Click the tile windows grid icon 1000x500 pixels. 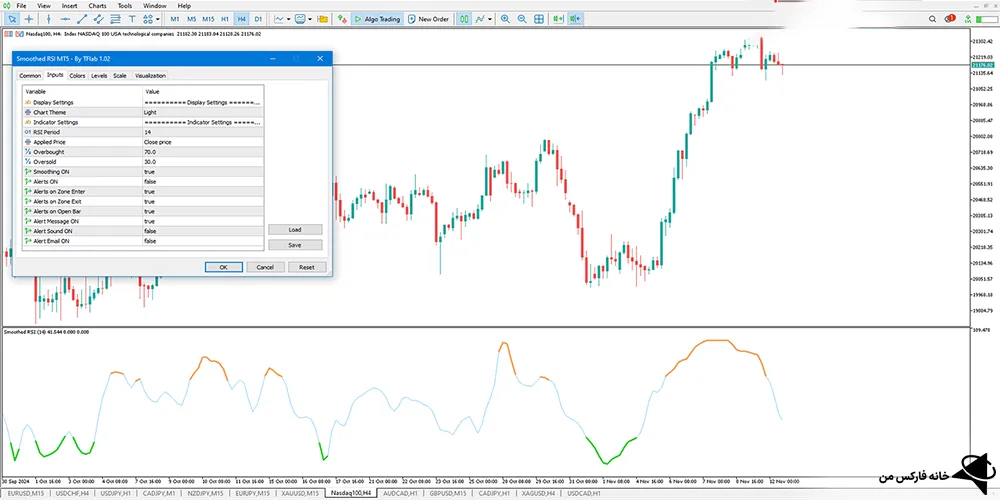click(539, 19)
